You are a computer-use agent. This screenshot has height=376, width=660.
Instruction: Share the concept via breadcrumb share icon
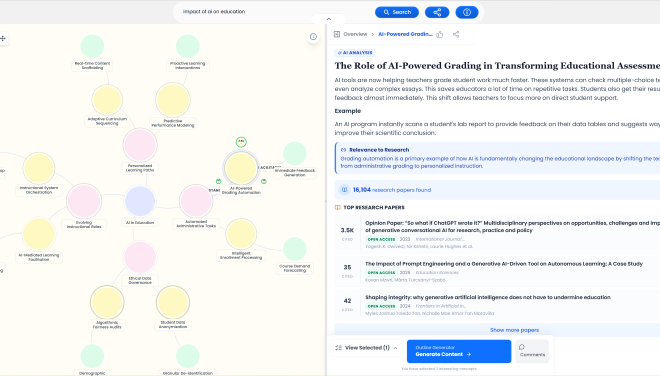pyautogui.click(x=456, y=35)
